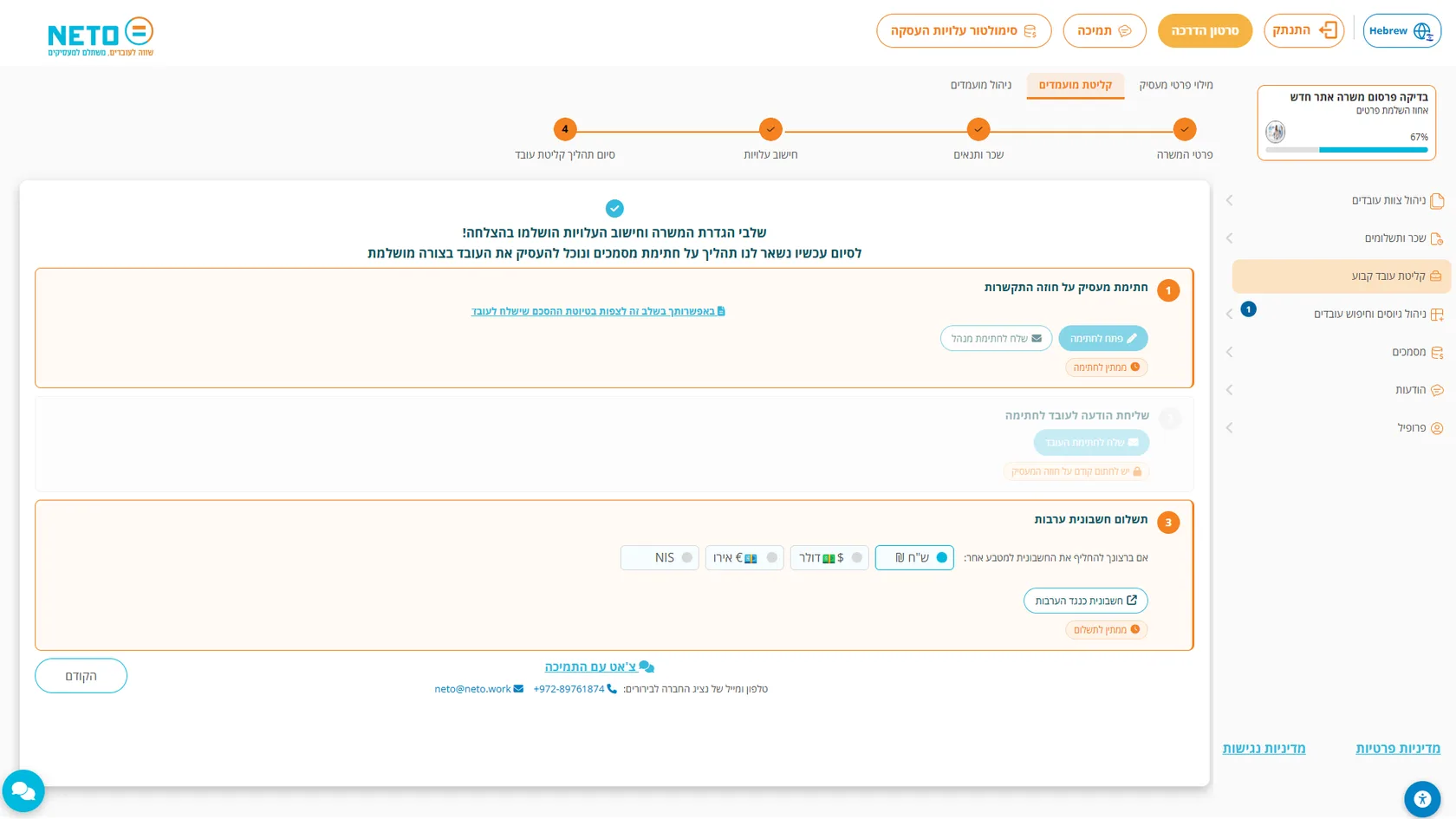Image resolution: width=1456 pixels, height=819 pixels.
Task: Go to the פרטי המשרה step marker
Action: pos(1185,130)
